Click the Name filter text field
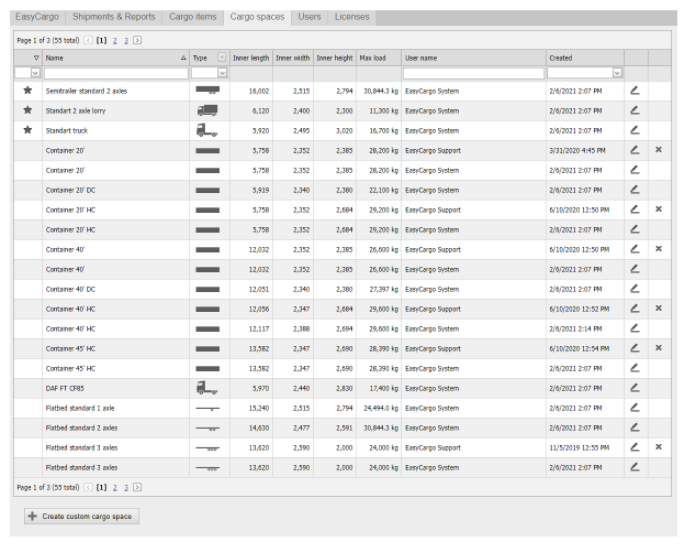This screenshot has height=556, width=687. click(x=116, y=73)
